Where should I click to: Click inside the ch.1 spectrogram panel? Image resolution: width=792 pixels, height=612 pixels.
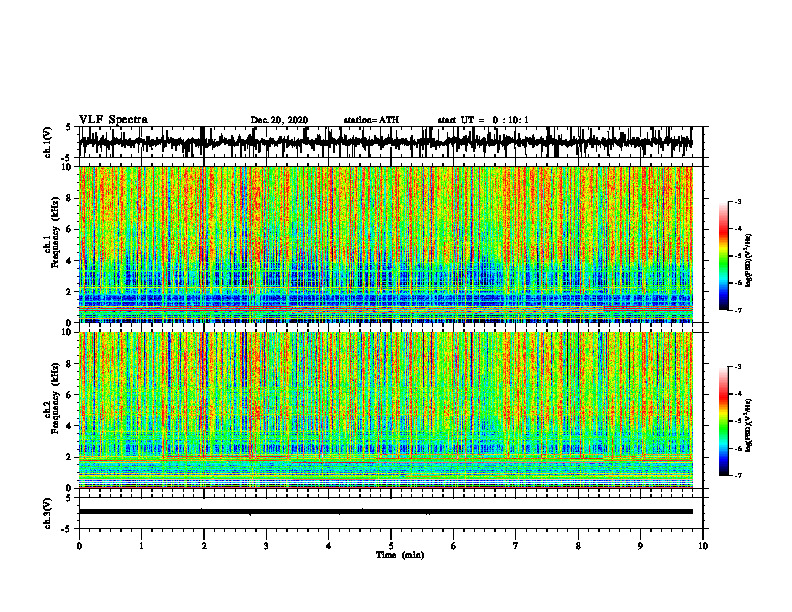point(385,244)
